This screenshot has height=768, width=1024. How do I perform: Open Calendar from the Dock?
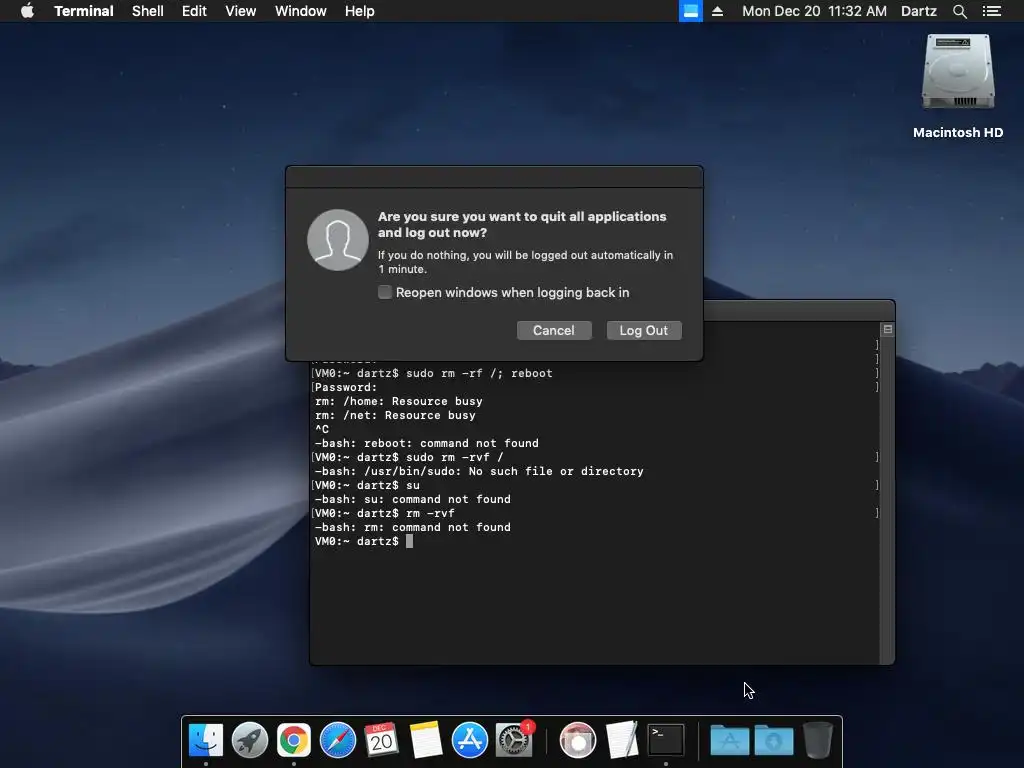[x=381, y=740]
